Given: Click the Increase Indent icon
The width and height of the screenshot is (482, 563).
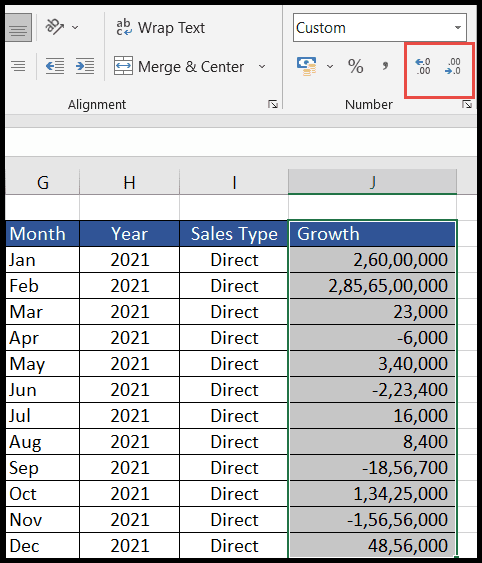Looking at the screenshot, I should click(85, 66).
